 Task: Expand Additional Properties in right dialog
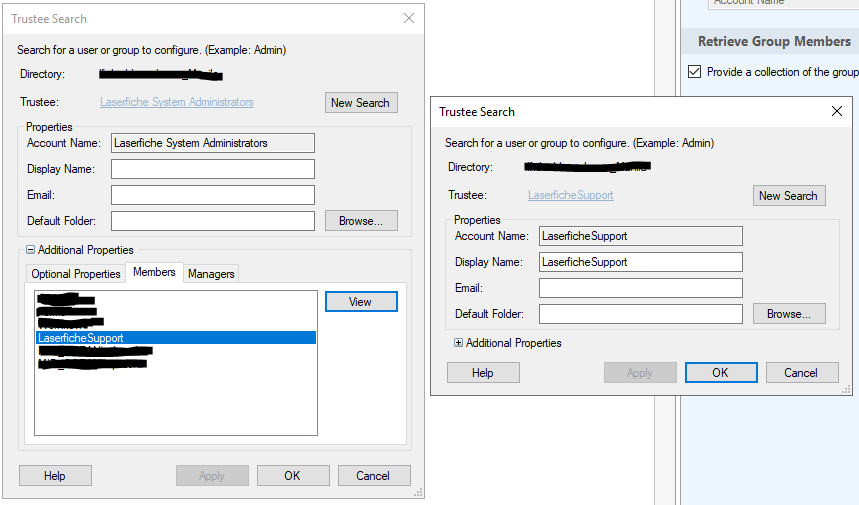pos(458,343)
